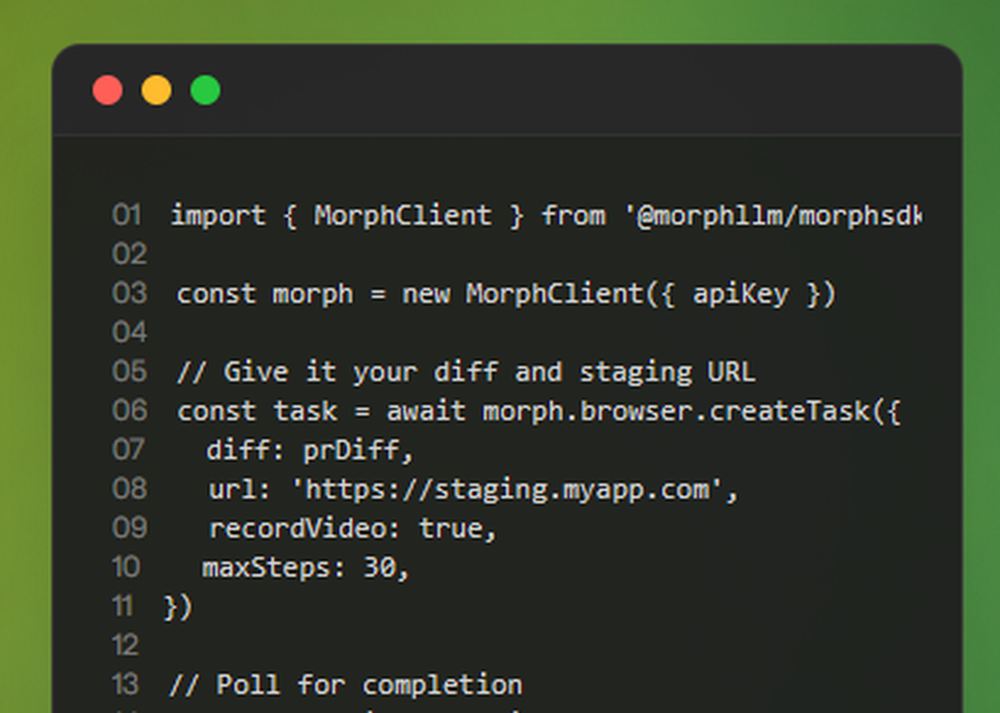Click line number 08 in the gutter

128,490
